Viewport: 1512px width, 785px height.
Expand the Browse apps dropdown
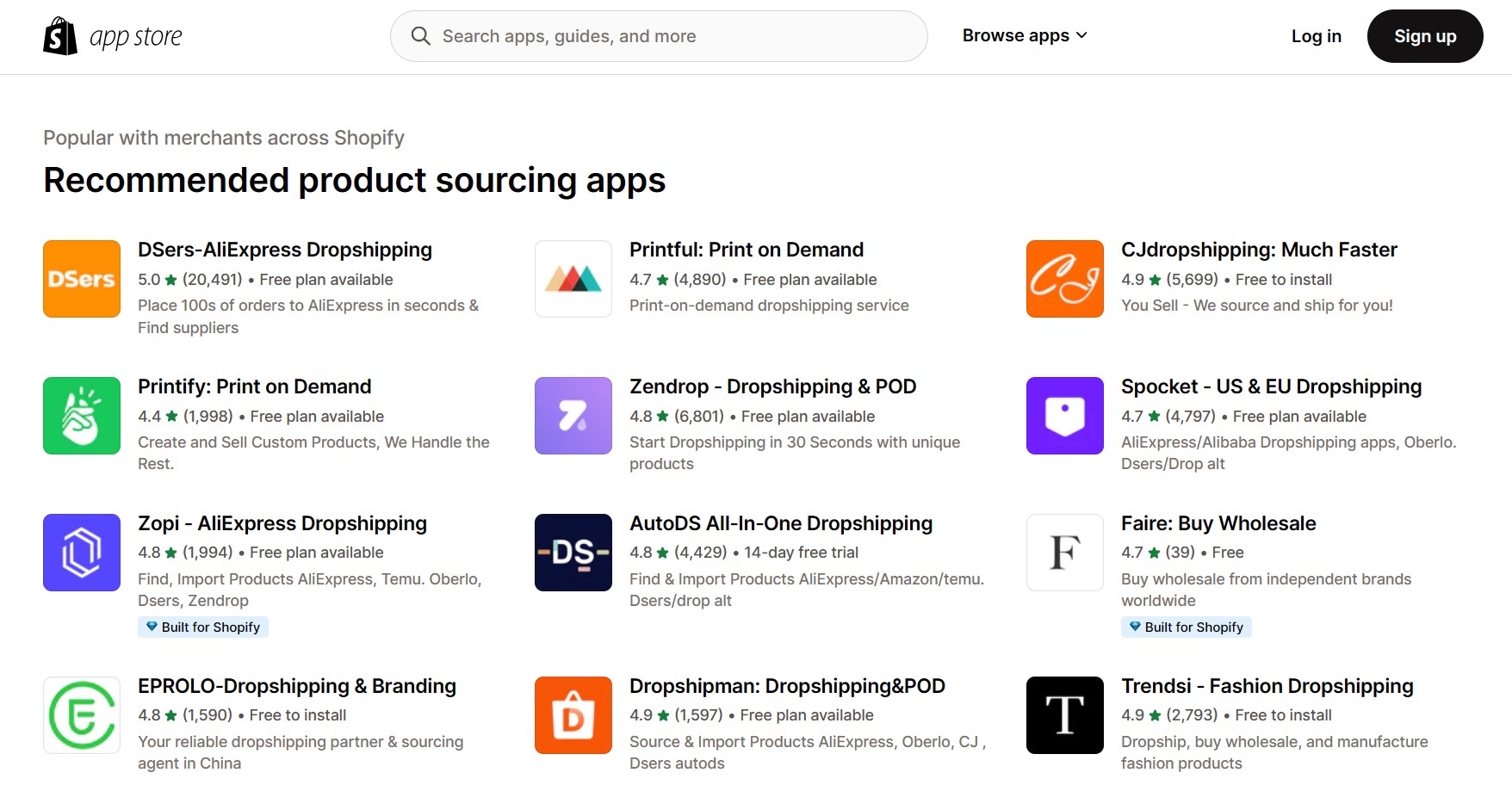pyautogui.click(x=1024, y=35)
